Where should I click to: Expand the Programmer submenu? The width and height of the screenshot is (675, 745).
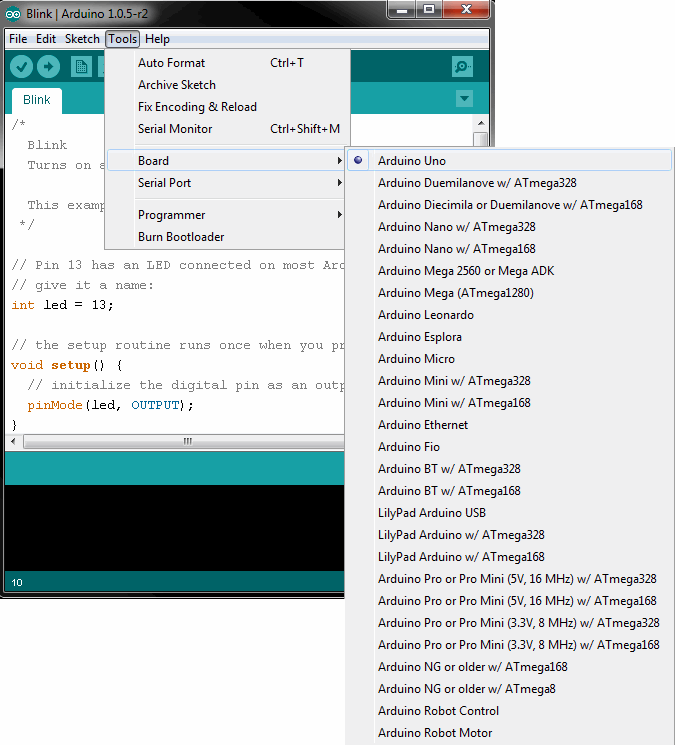pos(226,215)
